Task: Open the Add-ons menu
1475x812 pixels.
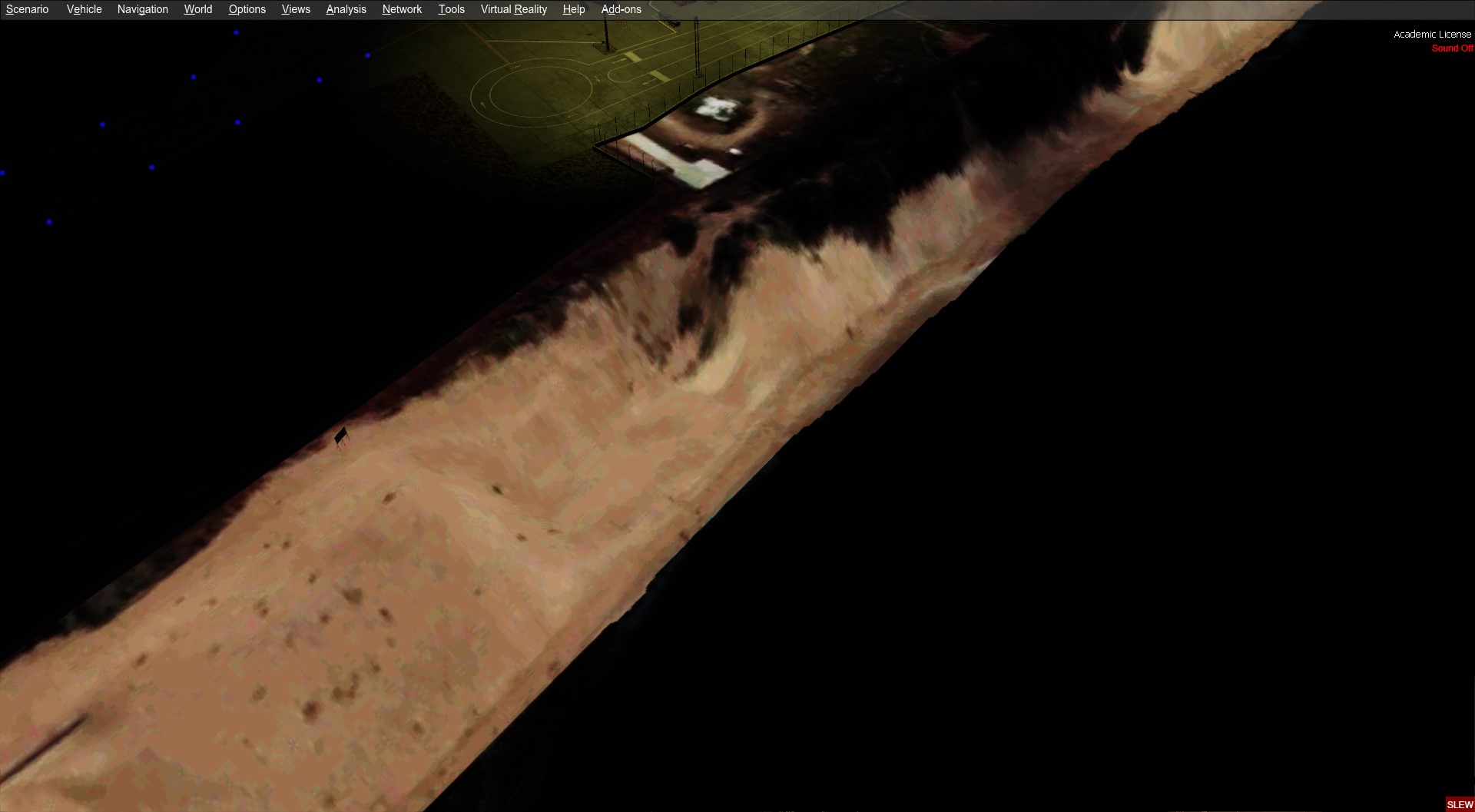Action: [x=621, y=9]
